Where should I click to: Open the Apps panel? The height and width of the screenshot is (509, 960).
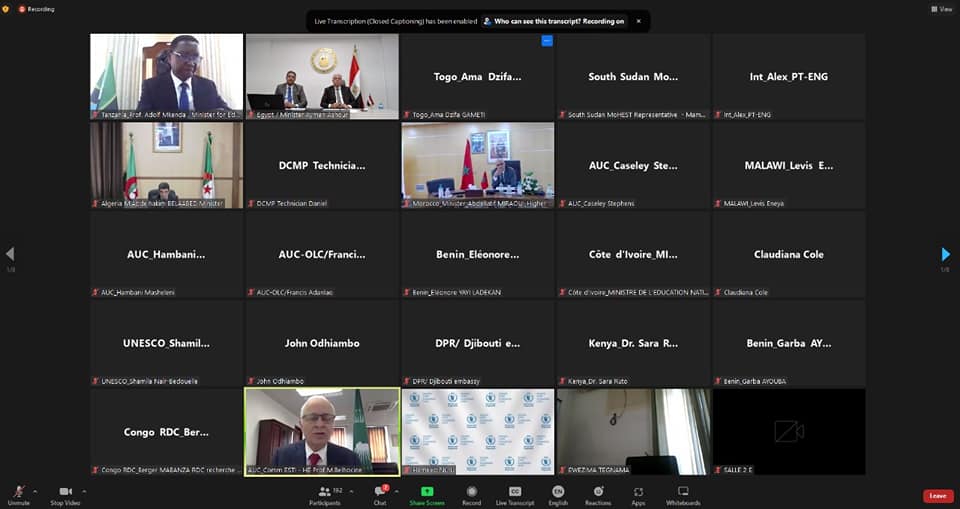pos(638,493)
